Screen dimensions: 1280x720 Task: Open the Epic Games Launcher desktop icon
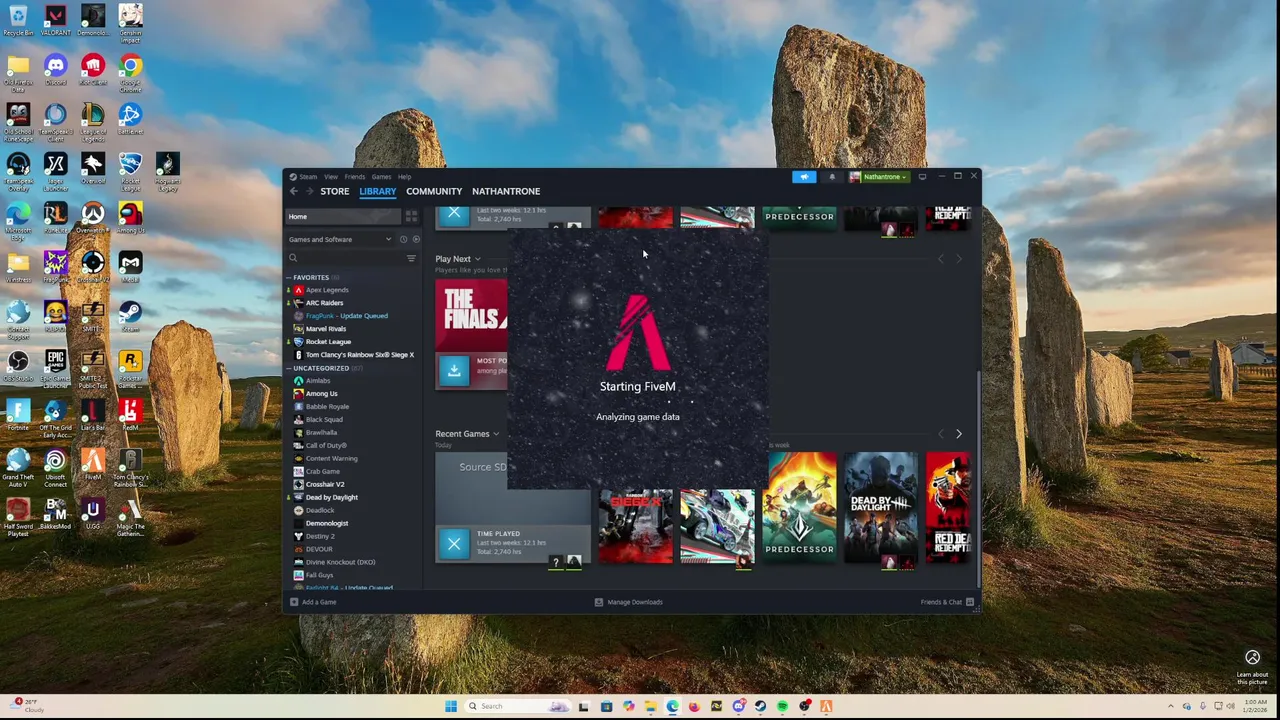[55, 365]
